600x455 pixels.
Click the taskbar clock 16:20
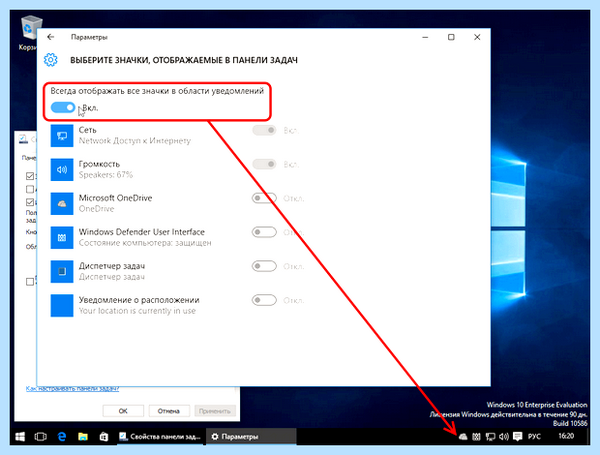(566, 436)
